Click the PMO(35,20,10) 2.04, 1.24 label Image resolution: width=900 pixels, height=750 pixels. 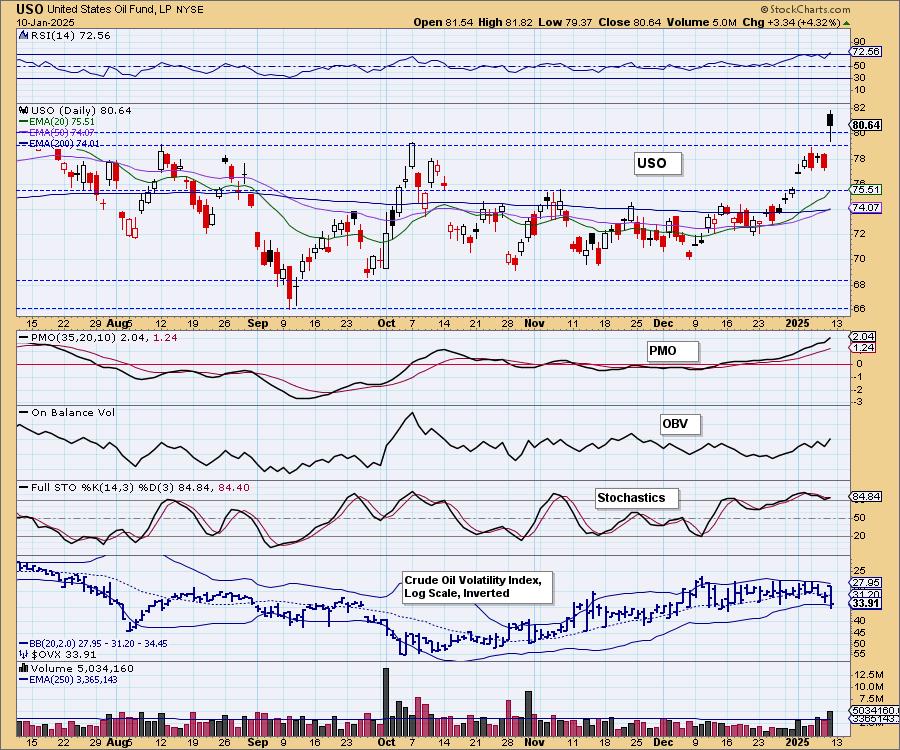(98, 337)
